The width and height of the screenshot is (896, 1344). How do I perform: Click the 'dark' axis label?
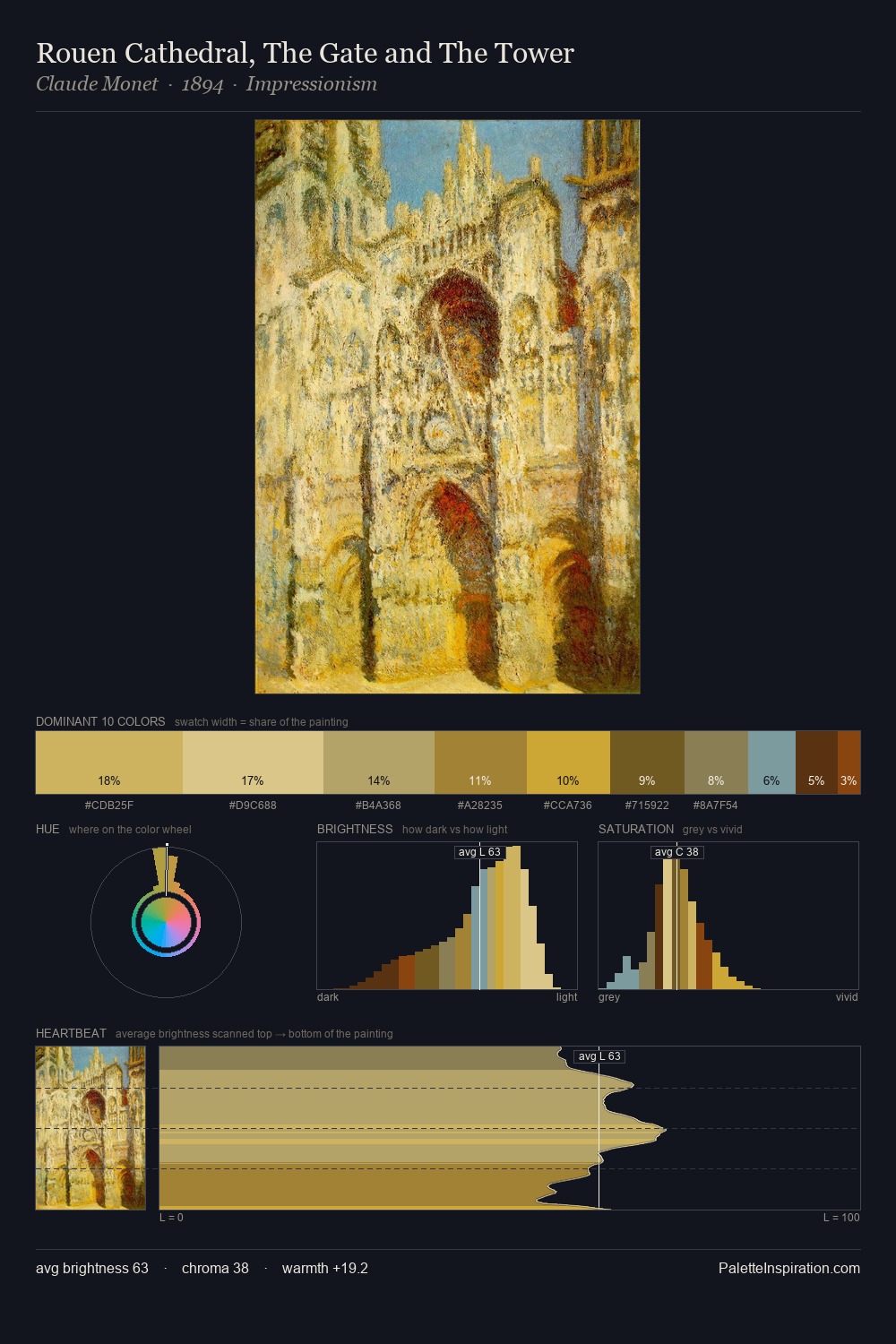click(x=328, y=997)
